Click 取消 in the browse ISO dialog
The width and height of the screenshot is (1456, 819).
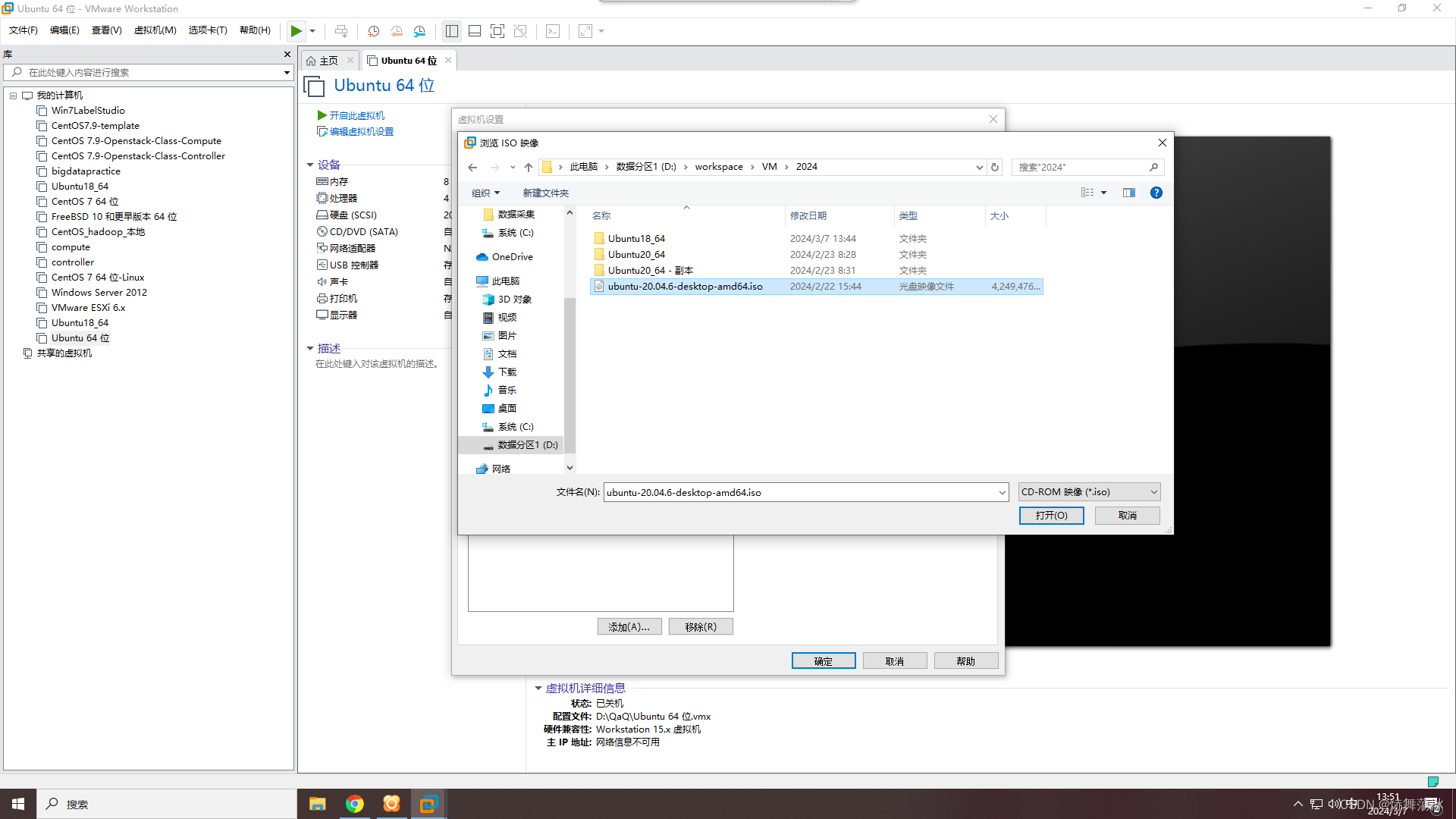click(x=1127, y=516)
